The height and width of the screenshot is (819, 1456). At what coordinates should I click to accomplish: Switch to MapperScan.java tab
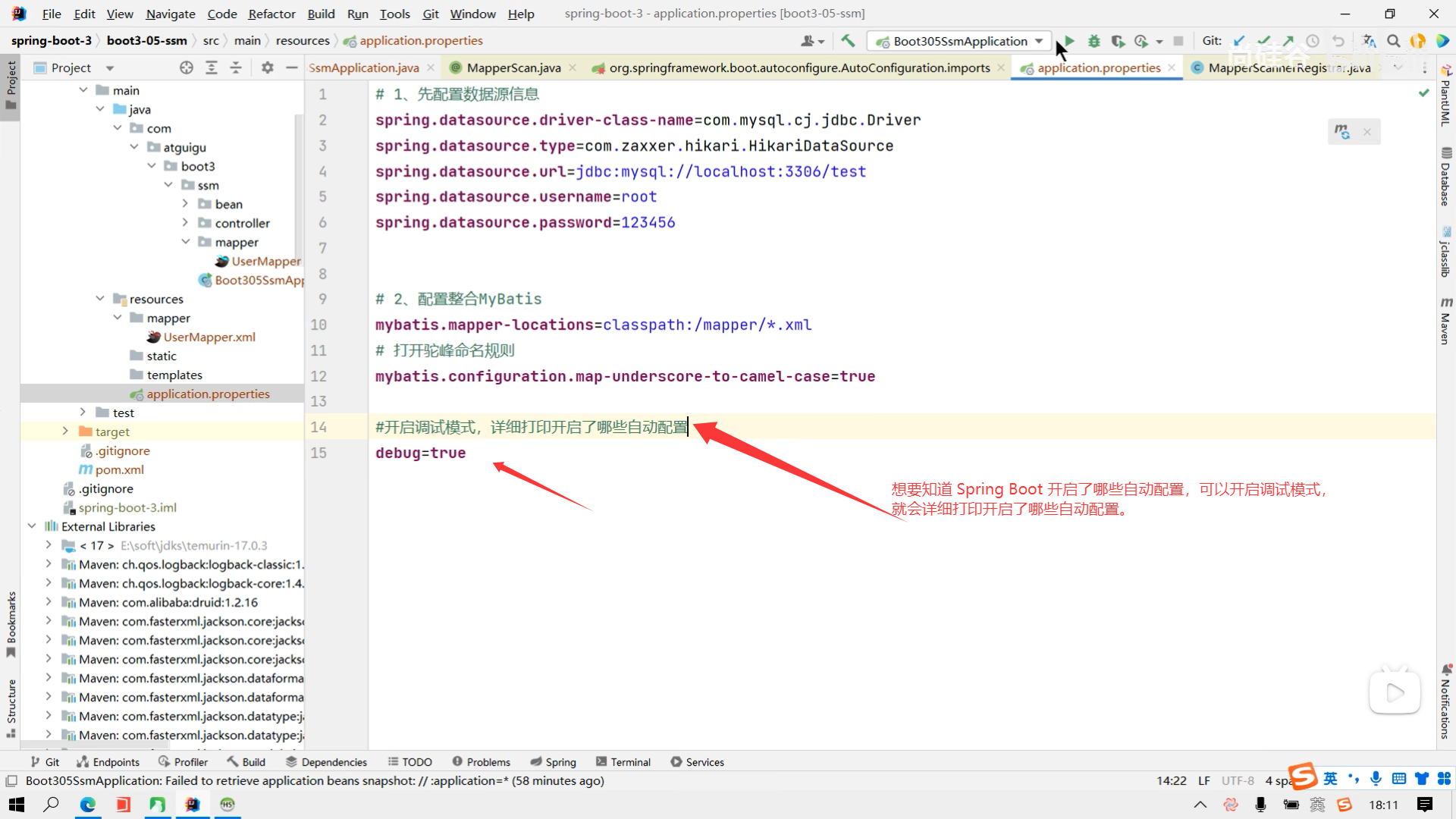click(x=513, y=67)
